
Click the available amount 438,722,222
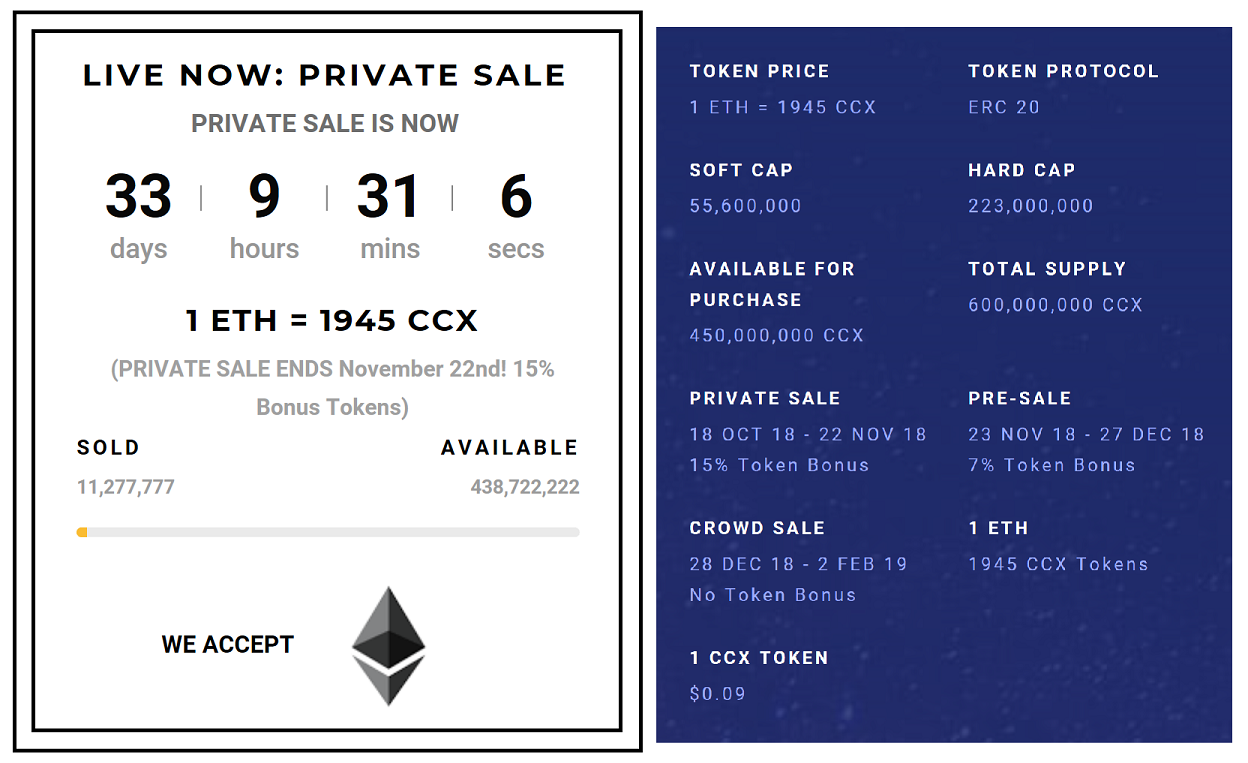(525, 488)
